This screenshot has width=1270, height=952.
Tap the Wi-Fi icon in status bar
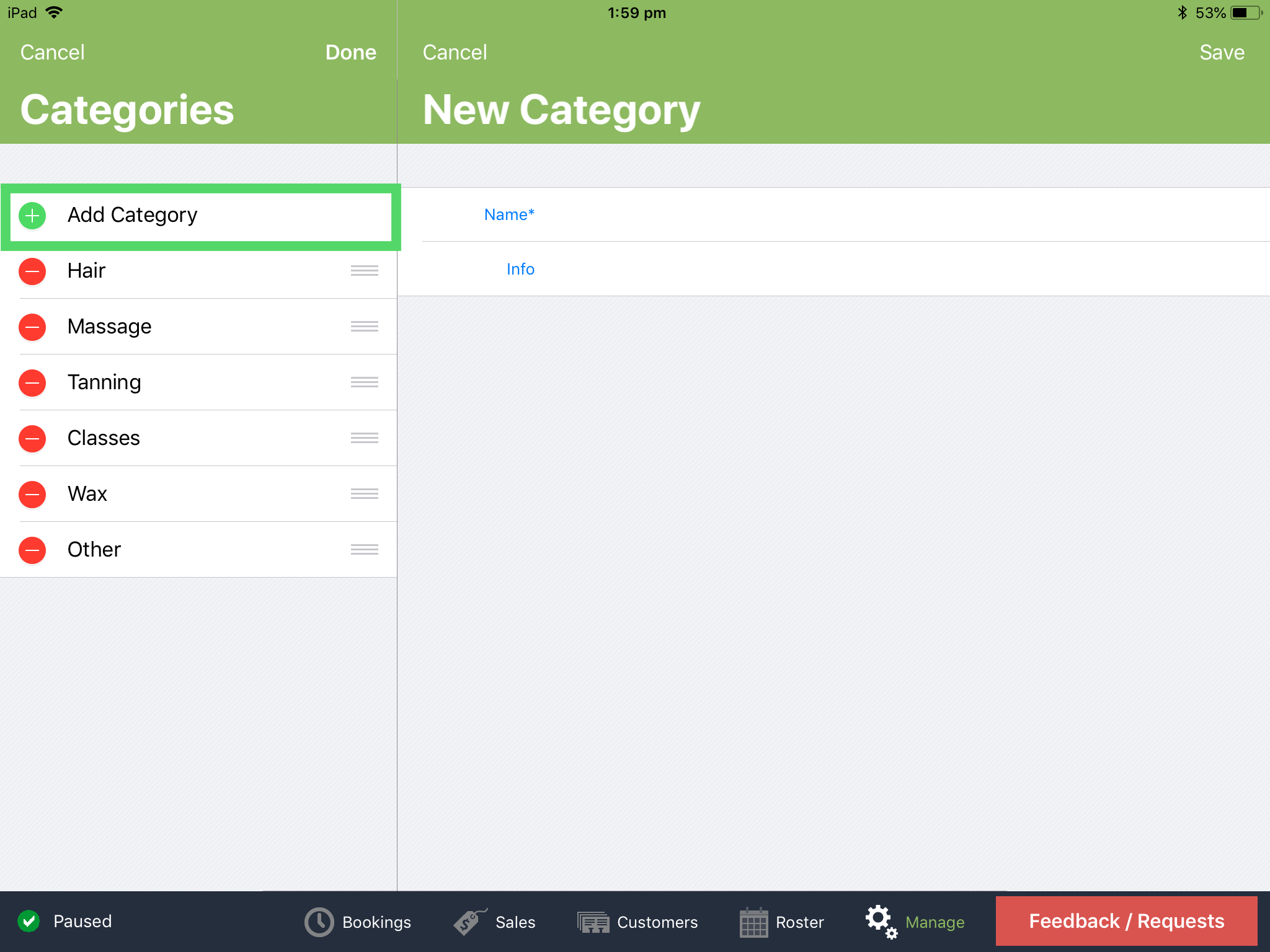55,12
